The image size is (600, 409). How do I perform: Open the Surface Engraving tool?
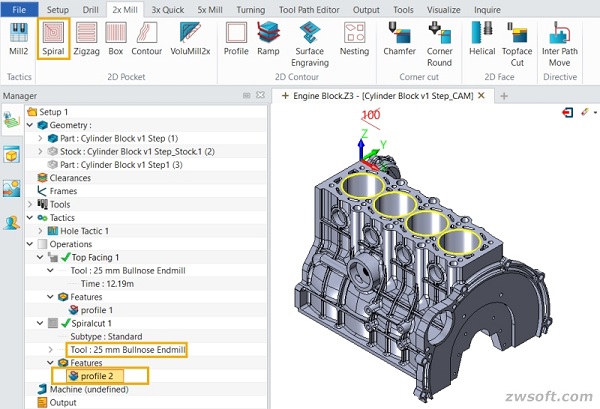pyautogui.click(x=310, y=44)
